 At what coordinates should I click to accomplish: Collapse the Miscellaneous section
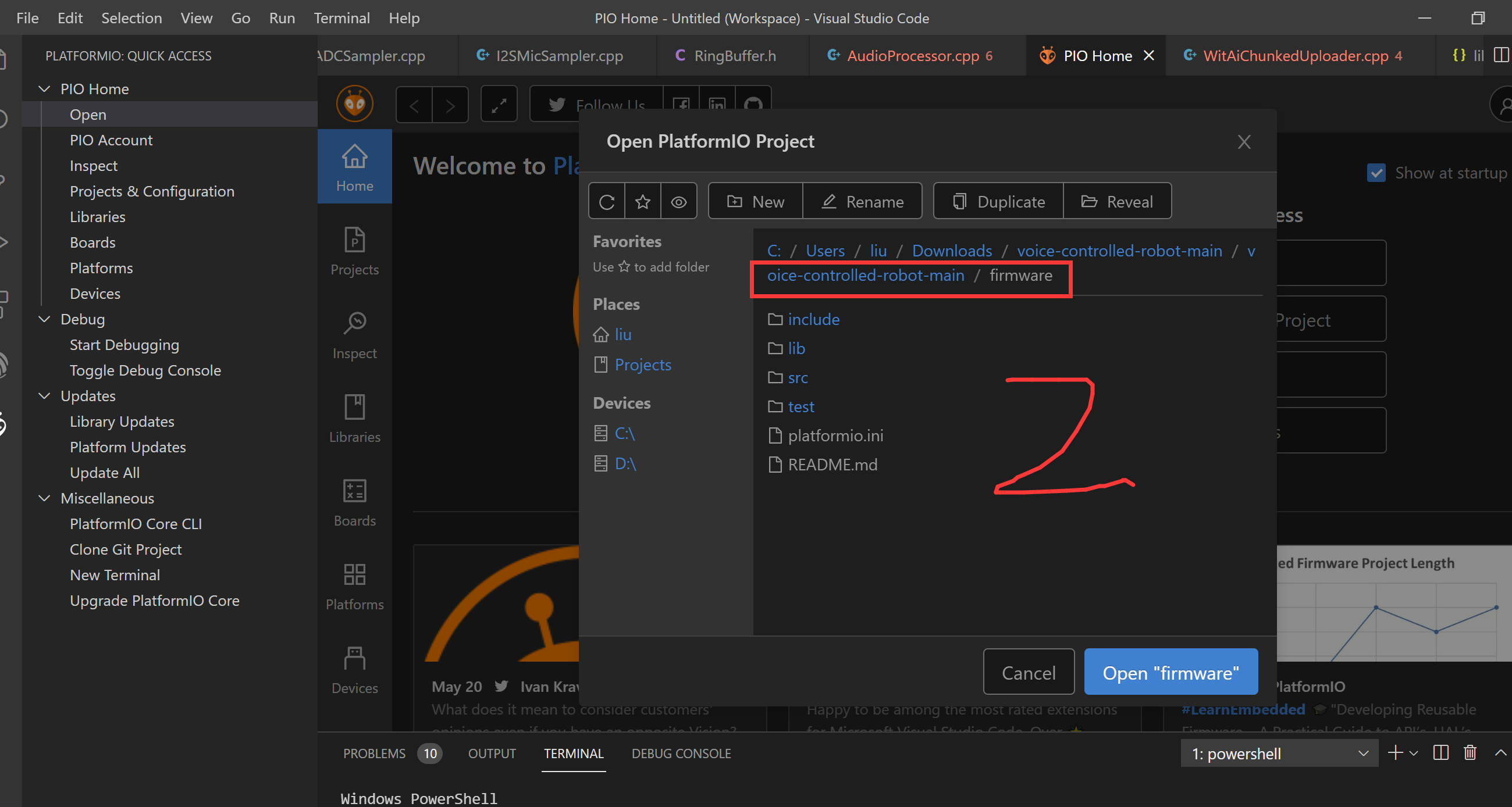click(45, 498)
